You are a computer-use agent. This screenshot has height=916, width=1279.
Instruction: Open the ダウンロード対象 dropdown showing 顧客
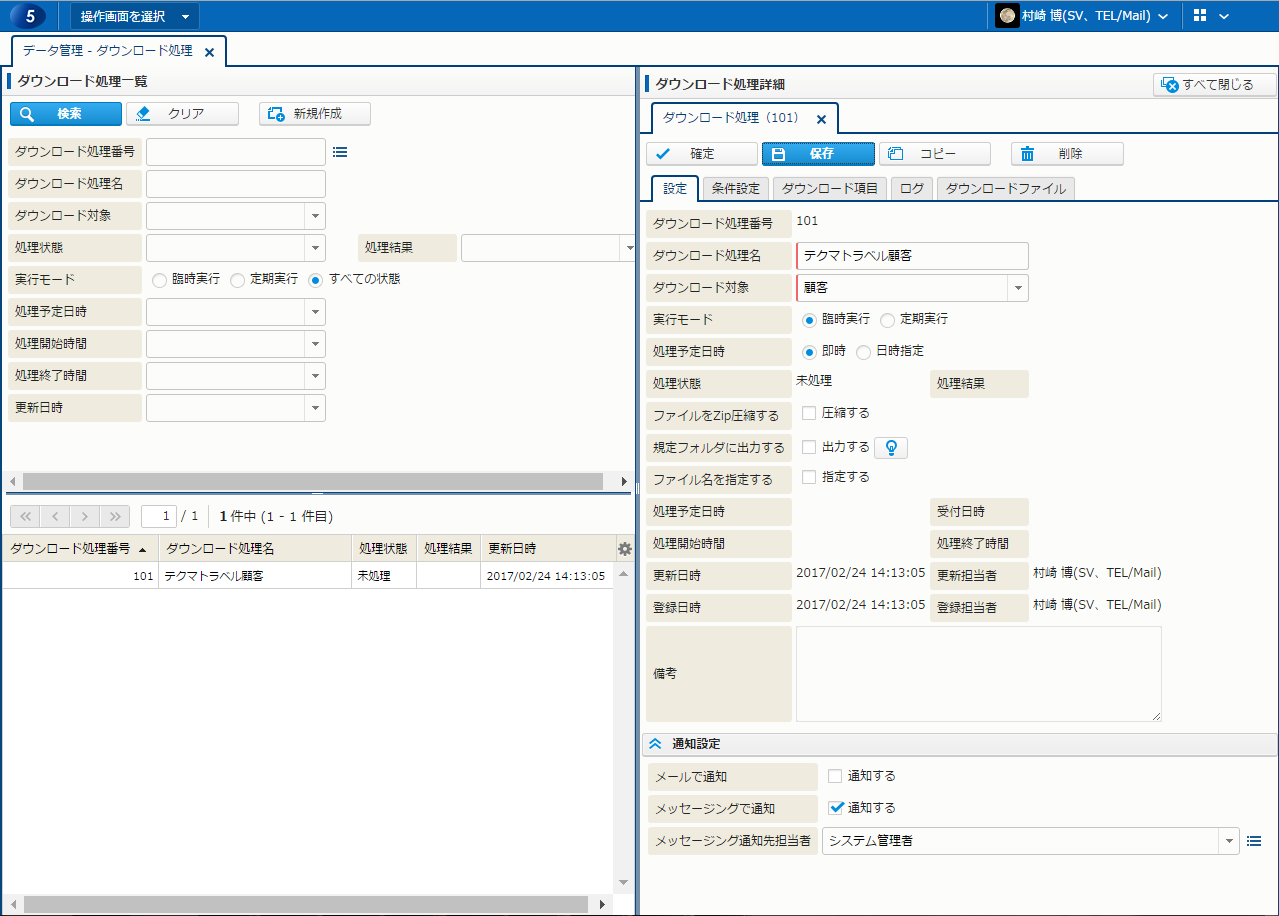[1017, 288]
